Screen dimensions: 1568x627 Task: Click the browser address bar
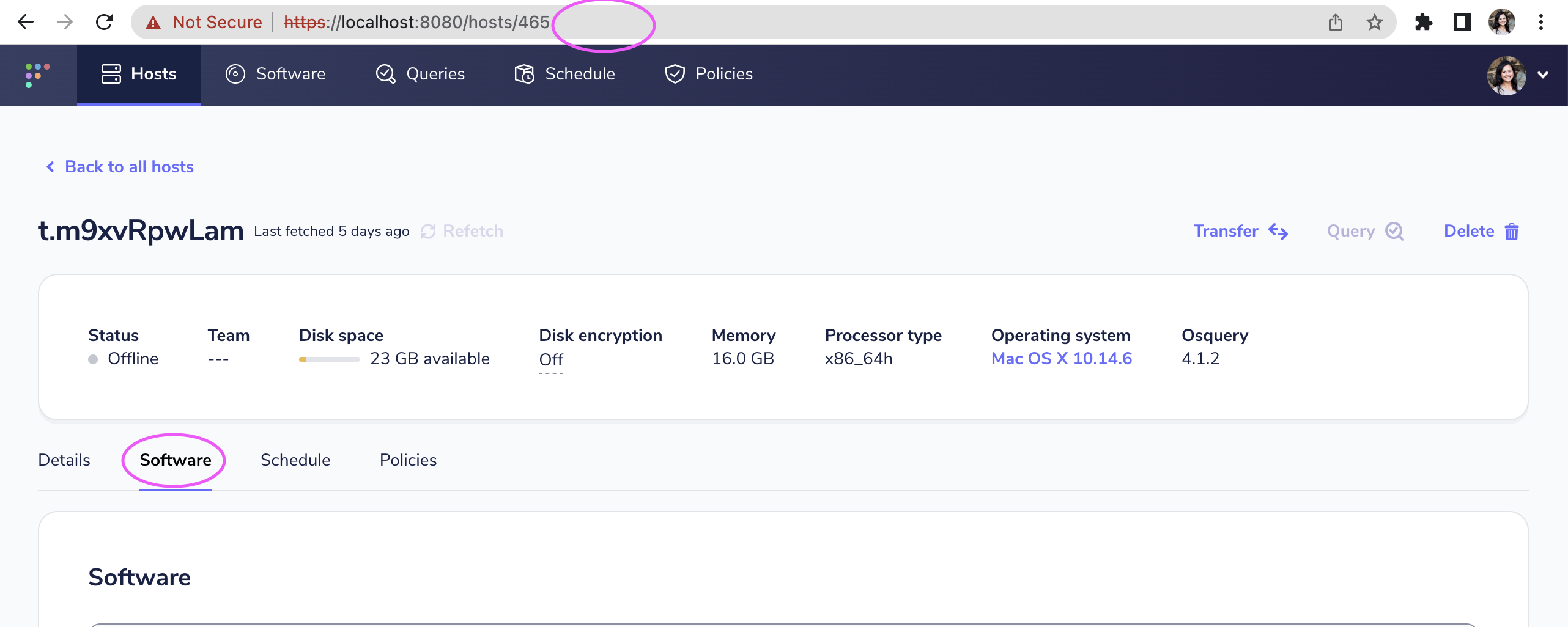click(x=734, y=22)
